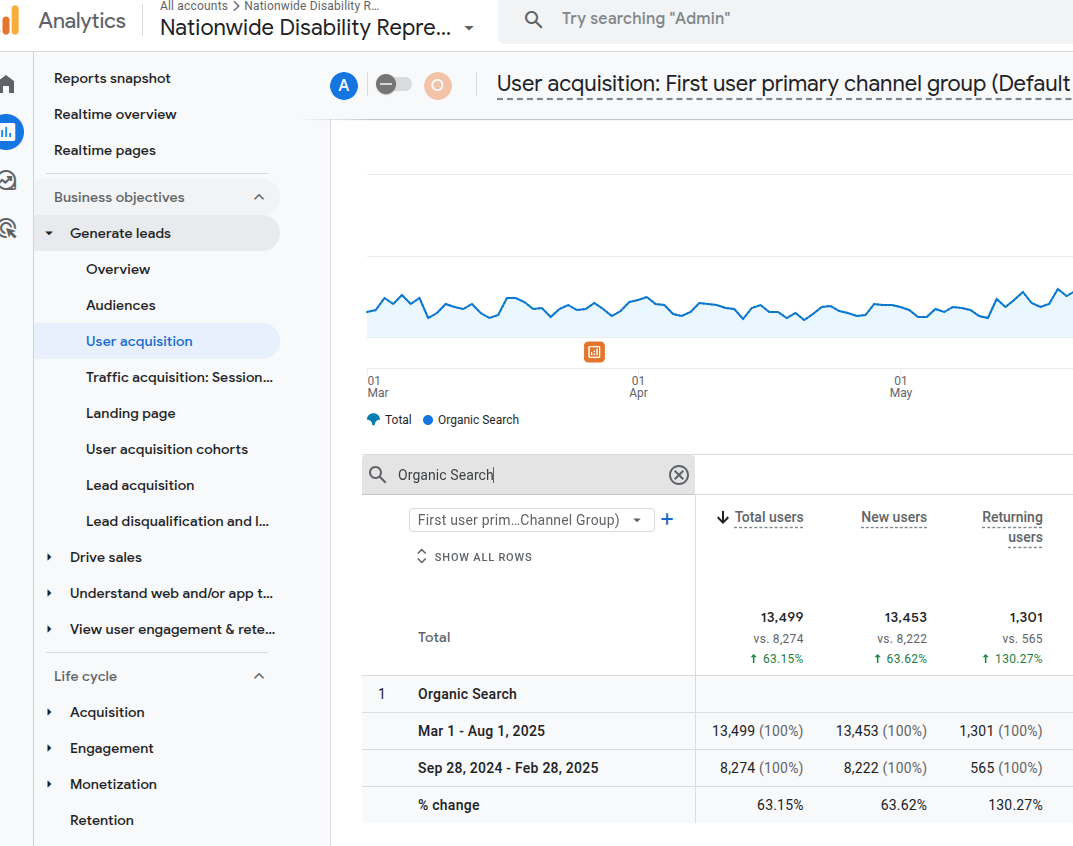Click the '% change' row label

[x=448, y=805]
